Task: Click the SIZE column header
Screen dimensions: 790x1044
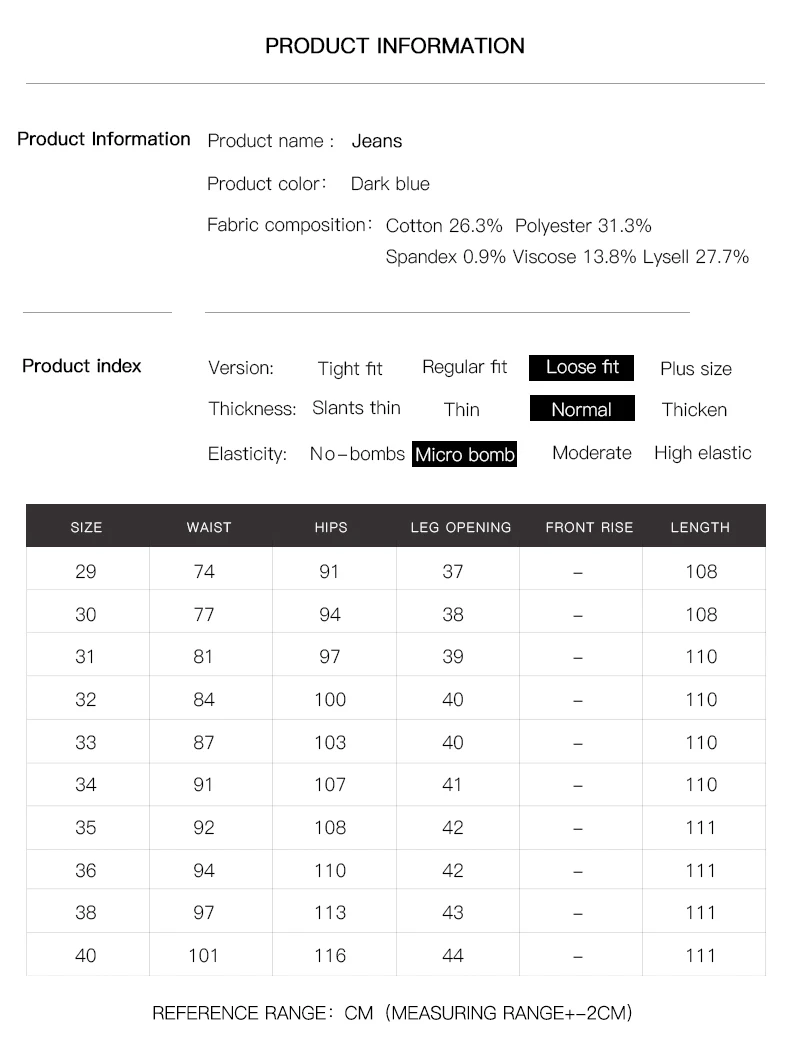Action: coord(87,527)
